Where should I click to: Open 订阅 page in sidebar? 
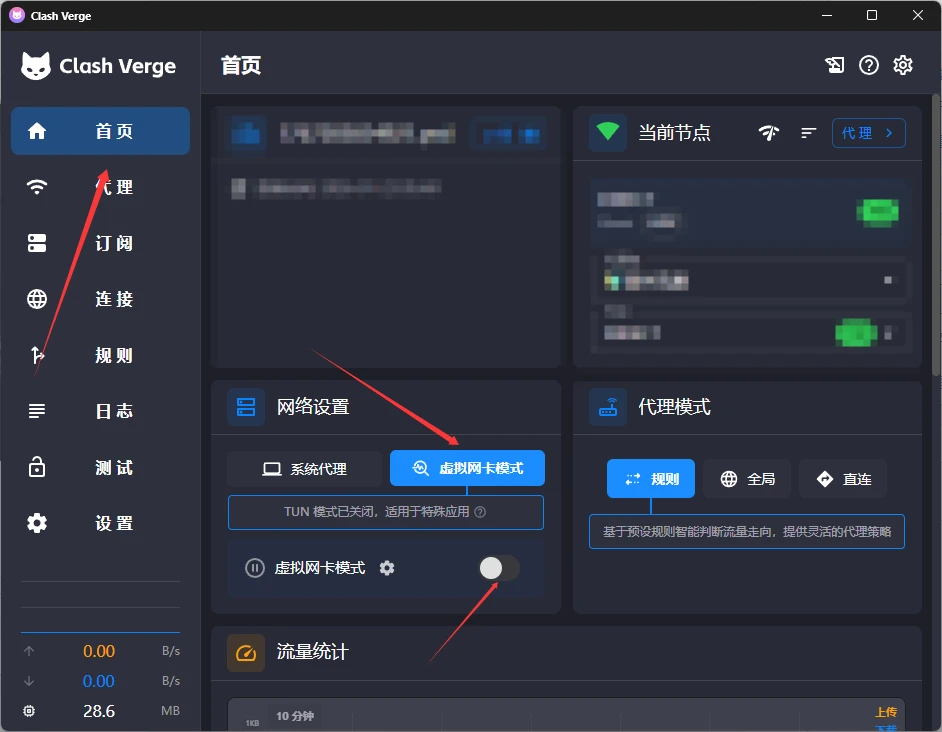(100, 243)
